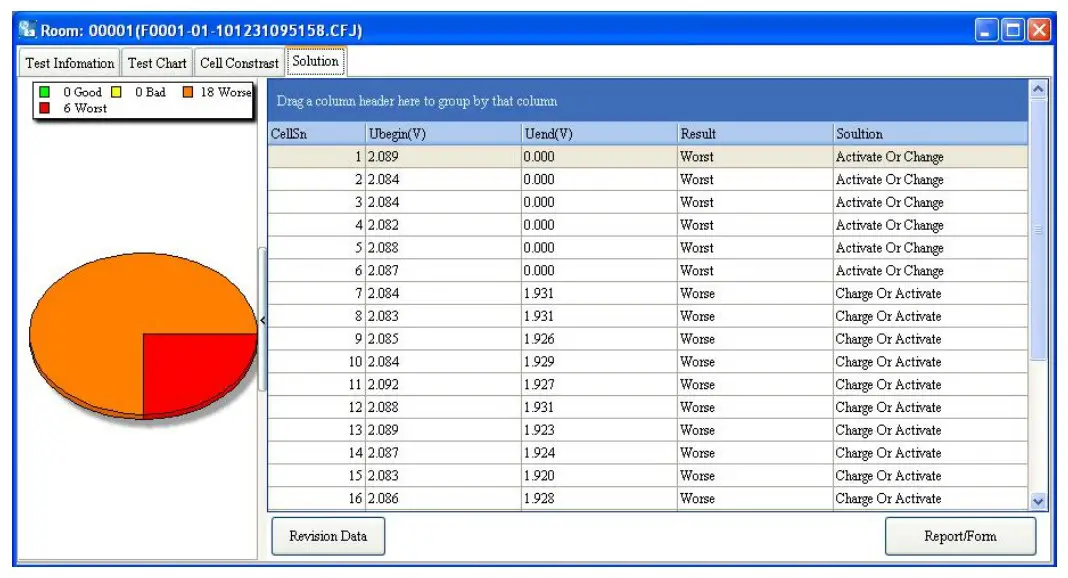Select Ubegin value 2.082 in row 4
1068x578 pixels.
tap(443, 225)
